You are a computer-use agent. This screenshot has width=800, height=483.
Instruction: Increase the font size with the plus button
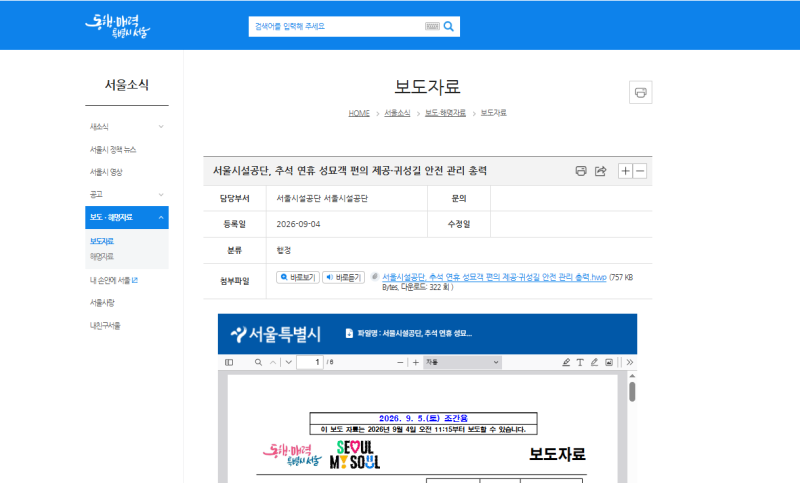(625, 171)
